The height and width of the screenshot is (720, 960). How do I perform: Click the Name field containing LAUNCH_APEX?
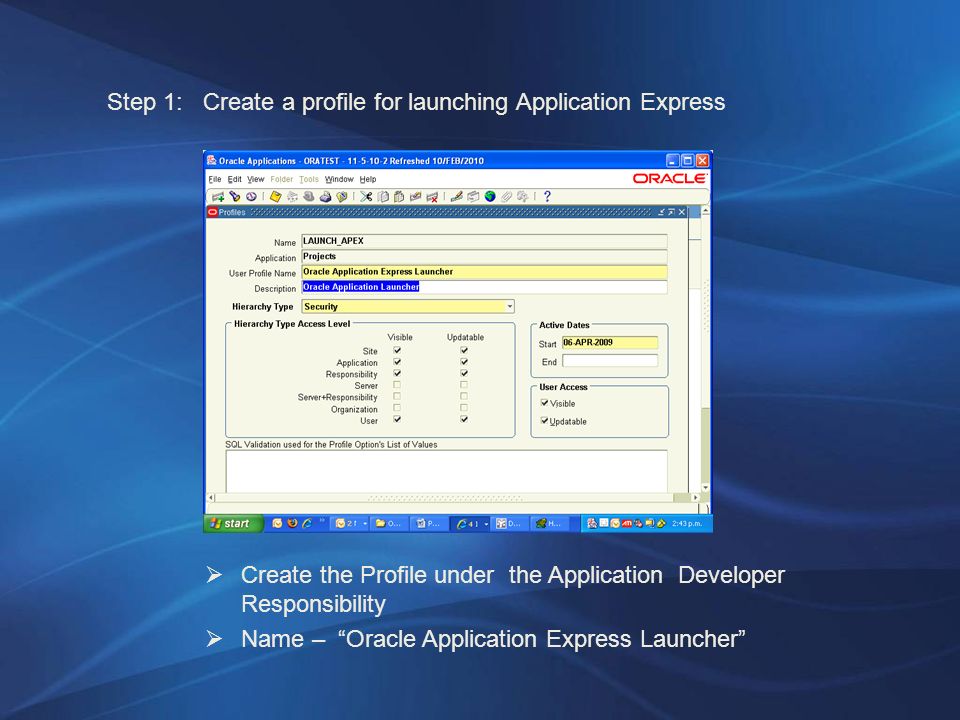click(484, 241)
